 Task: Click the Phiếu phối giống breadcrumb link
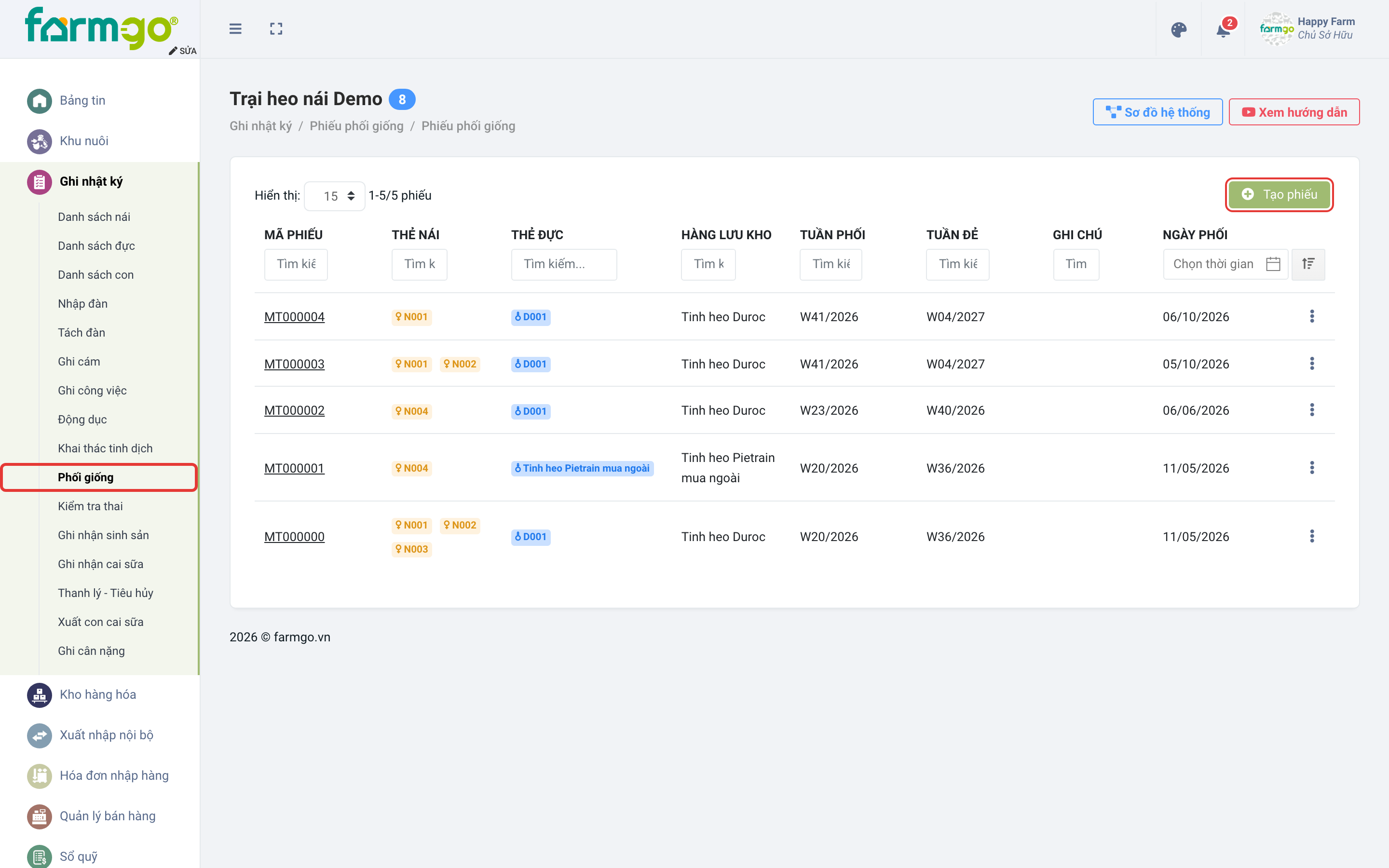click(x=356, y=126)
